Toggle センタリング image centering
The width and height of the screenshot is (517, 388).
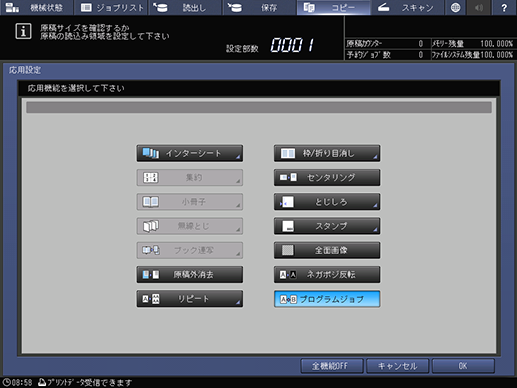[327, 178]
